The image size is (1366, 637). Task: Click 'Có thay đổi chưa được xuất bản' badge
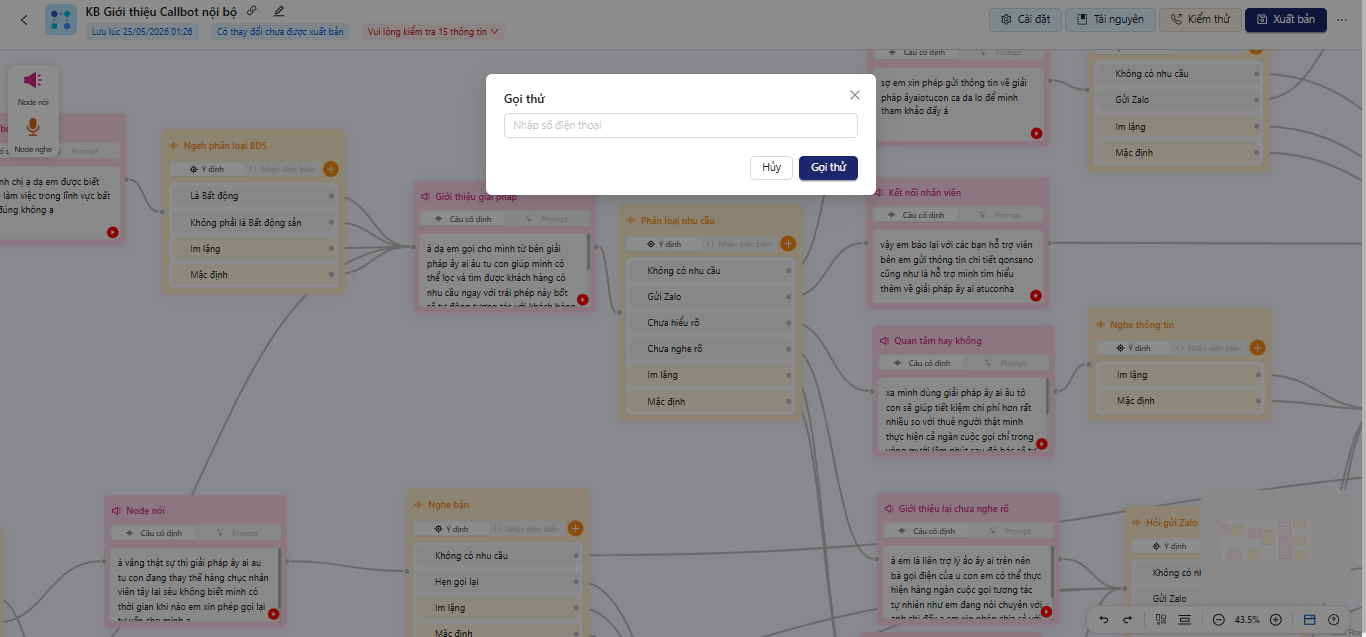point(280,32)
